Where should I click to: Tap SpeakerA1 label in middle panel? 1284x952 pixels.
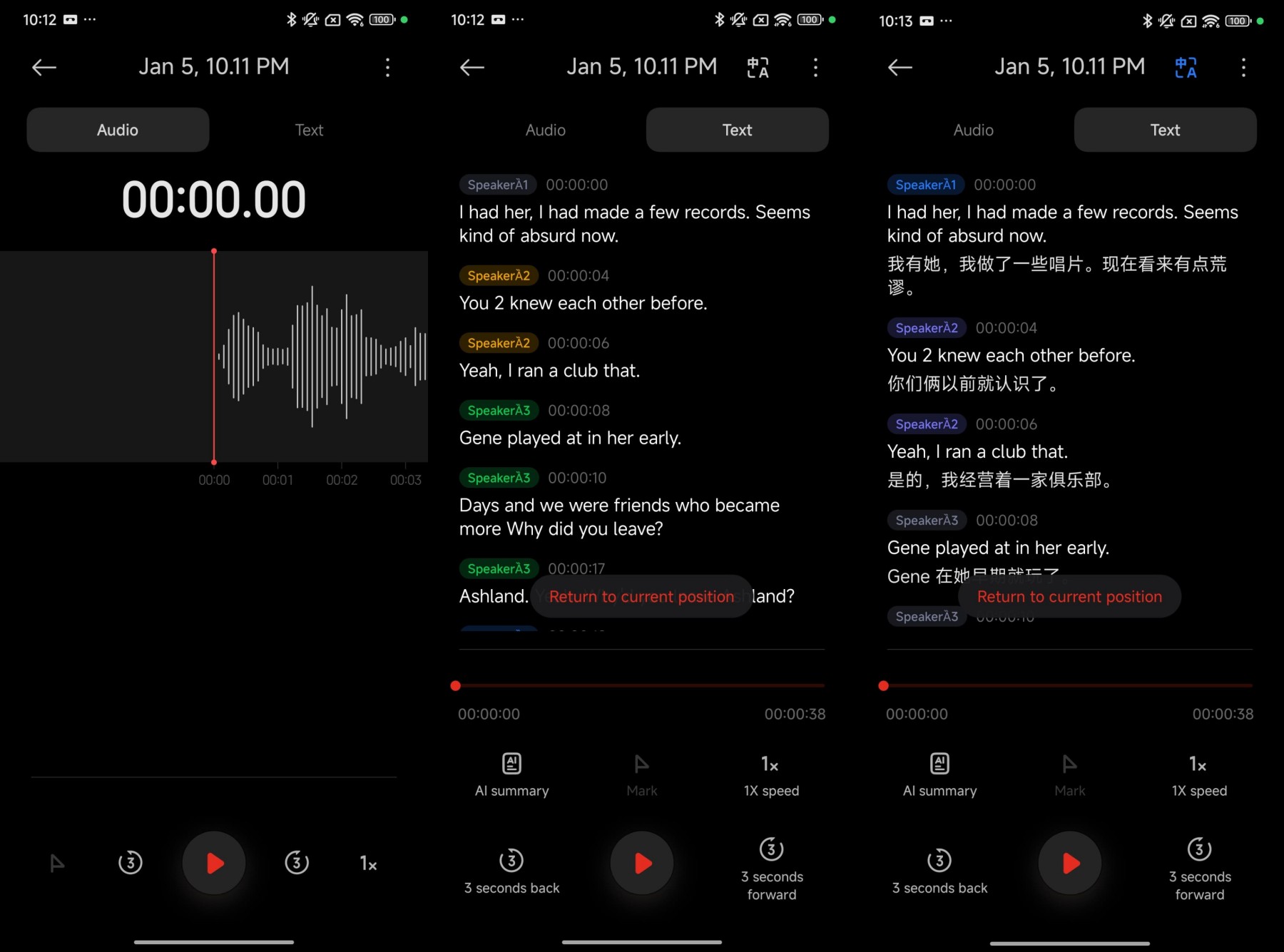point(498,185)
